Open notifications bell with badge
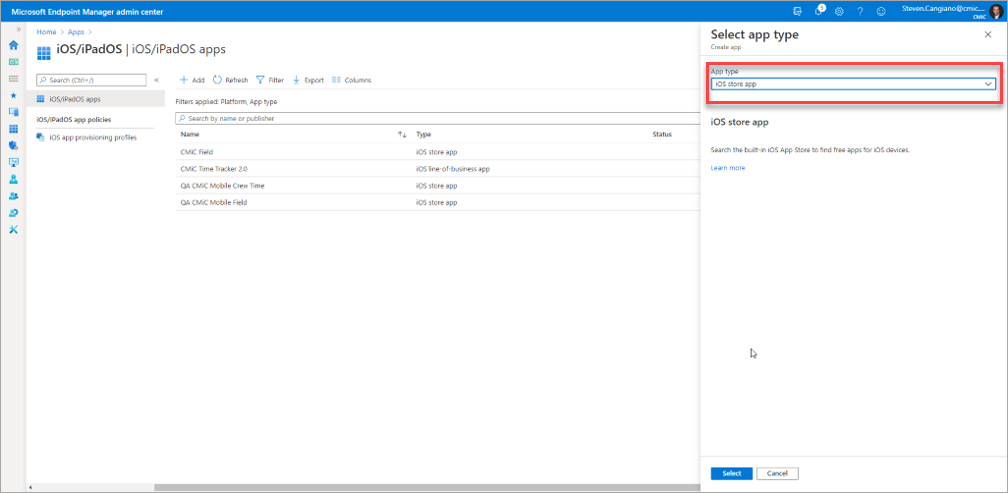This screenshot has height=493, width=1008. point(819,11)
